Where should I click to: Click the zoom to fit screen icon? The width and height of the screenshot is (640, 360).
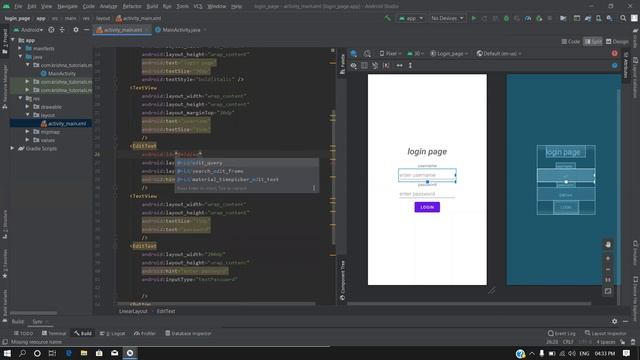click(x=608, y=291)
